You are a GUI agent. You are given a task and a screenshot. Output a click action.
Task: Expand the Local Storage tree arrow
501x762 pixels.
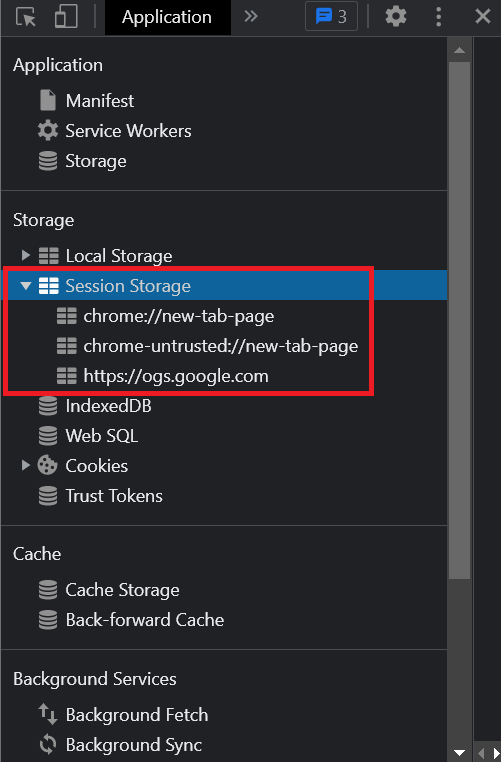pyautogui.click(x=26, y=255)
